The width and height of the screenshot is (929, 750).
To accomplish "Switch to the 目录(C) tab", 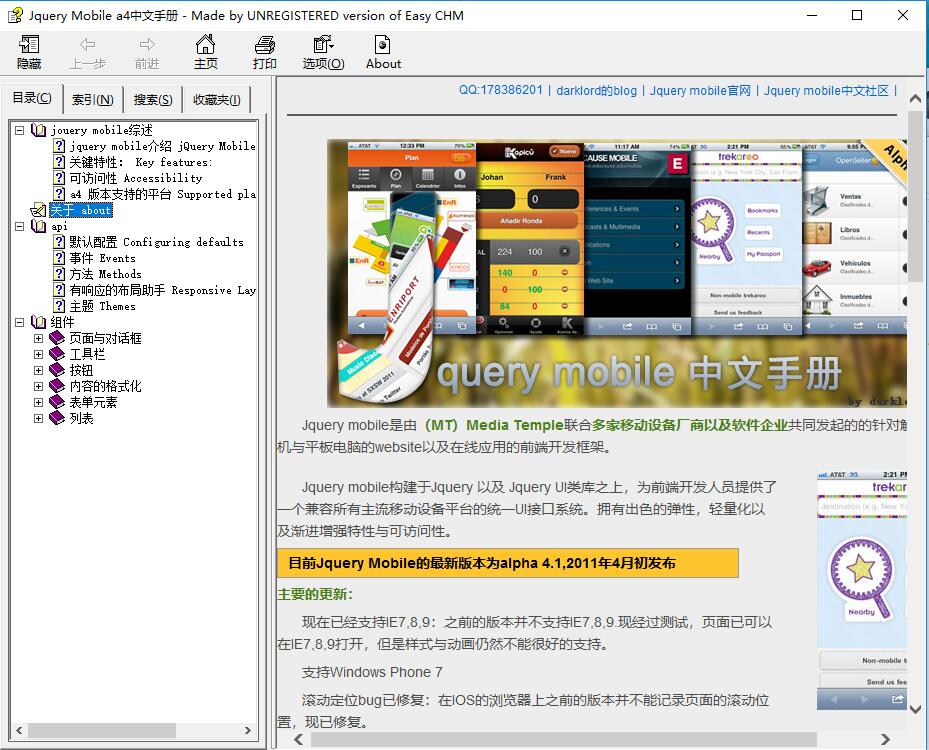I will (32, 98).
